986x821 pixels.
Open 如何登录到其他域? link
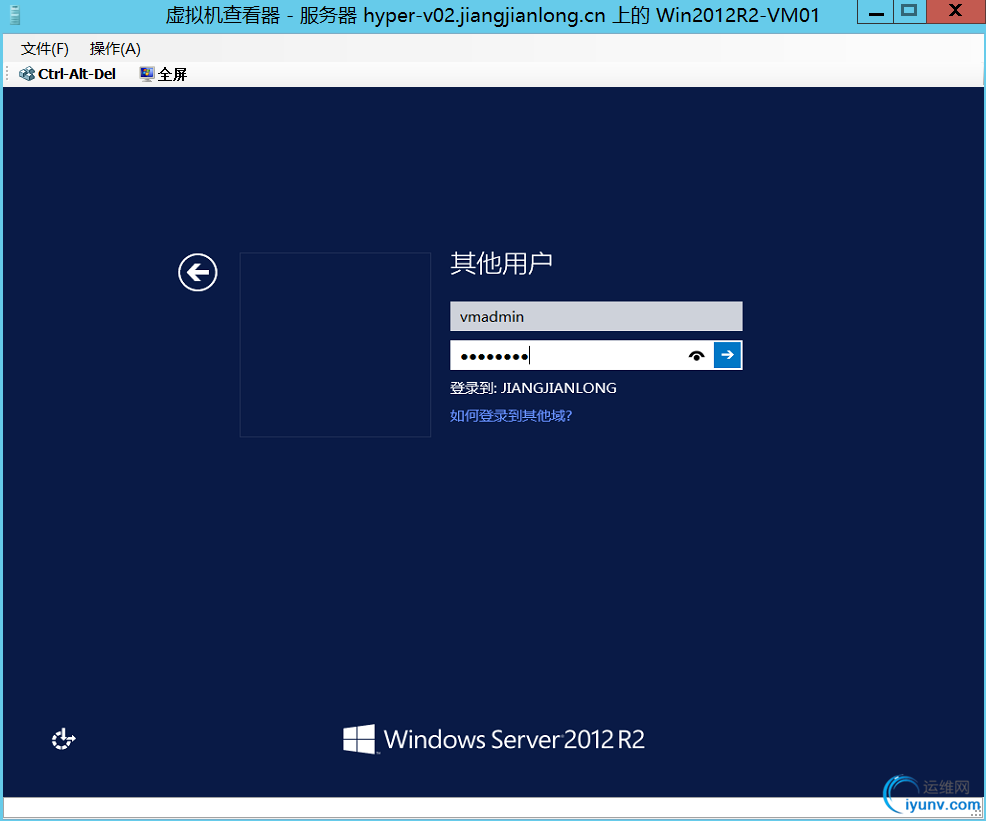click(511, 416)
